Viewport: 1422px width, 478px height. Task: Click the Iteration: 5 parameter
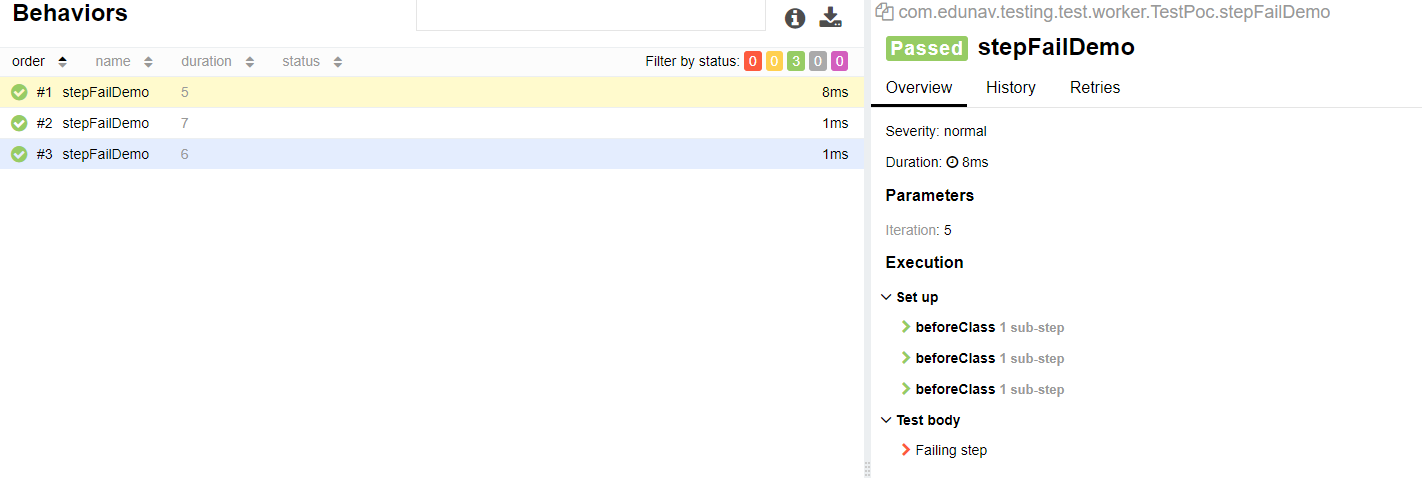pyautogui.click(x=918, y=230)
